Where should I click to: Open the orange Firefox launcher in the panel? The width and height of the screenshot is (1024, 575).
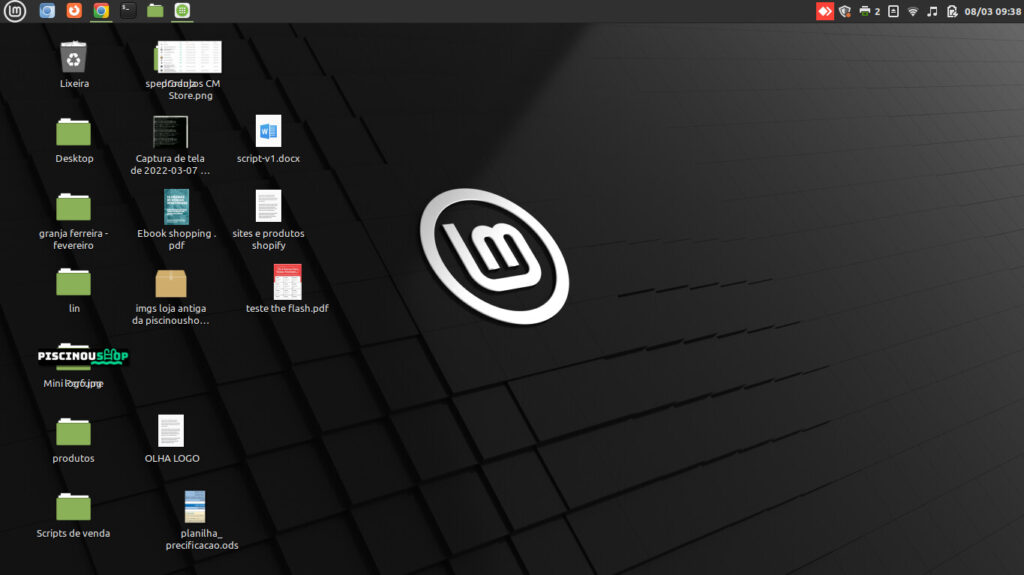tap(74, 11)
